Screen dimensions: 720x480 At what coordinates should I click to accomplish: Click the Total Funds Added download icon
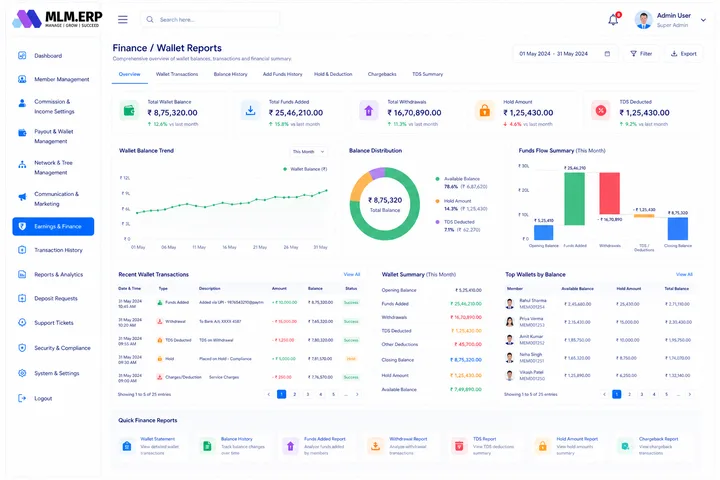250,111
